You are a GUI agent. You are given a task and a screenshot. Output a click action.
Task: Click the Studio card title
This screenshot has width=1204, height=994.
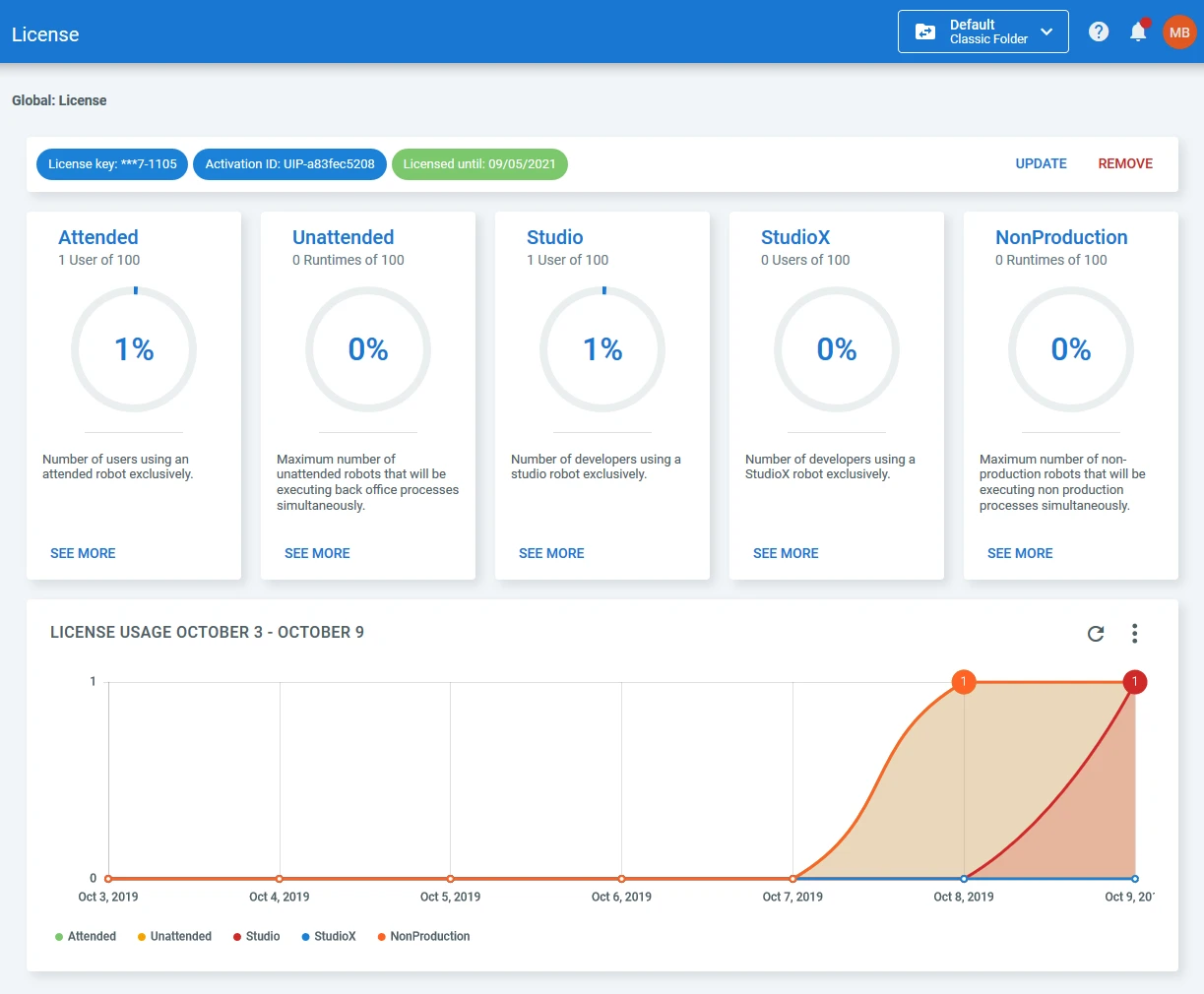tap(555, 237)
